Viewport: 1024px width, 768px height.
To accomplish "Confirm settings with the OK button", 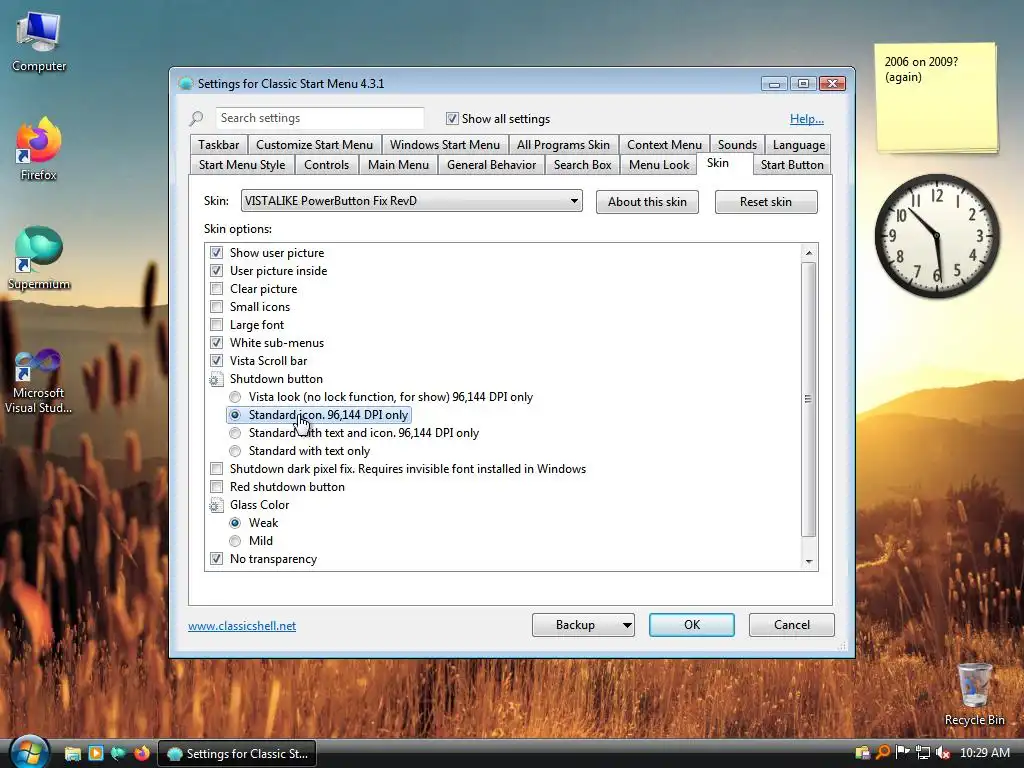I will (692, 625).
